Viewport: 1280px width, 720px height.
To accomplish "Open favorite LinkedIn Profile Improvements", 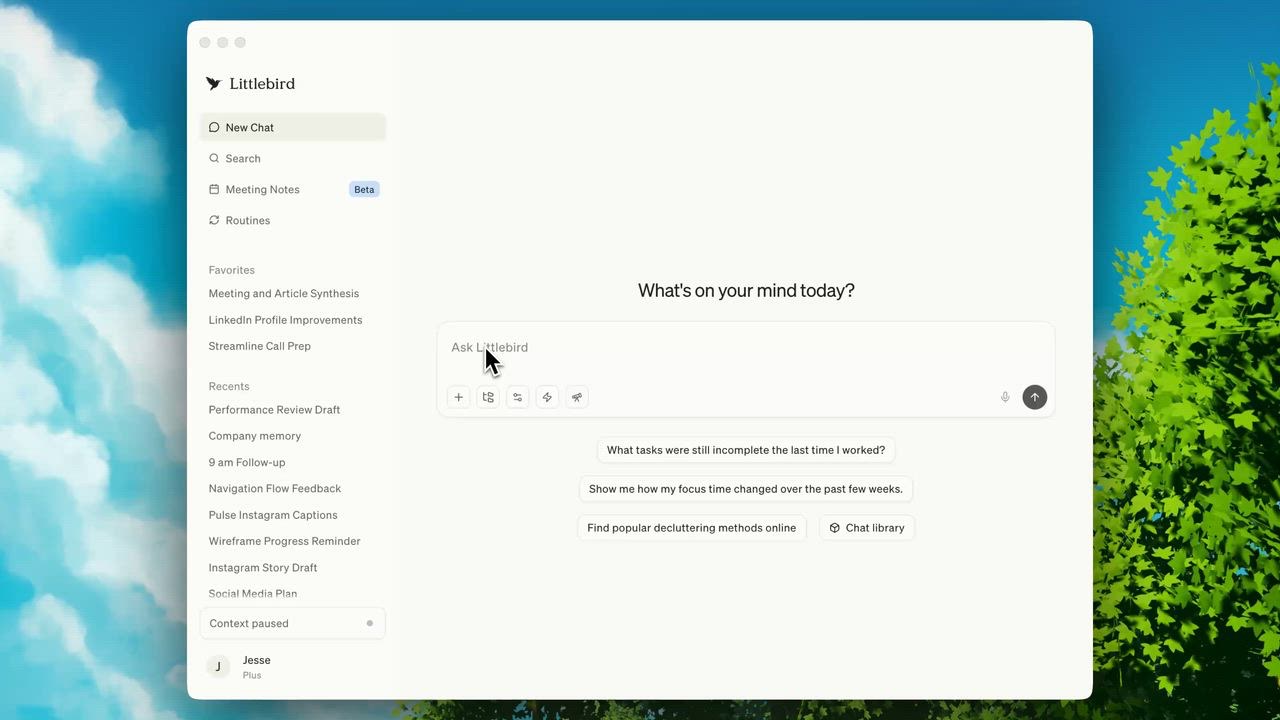I will [x=285, y=320].
